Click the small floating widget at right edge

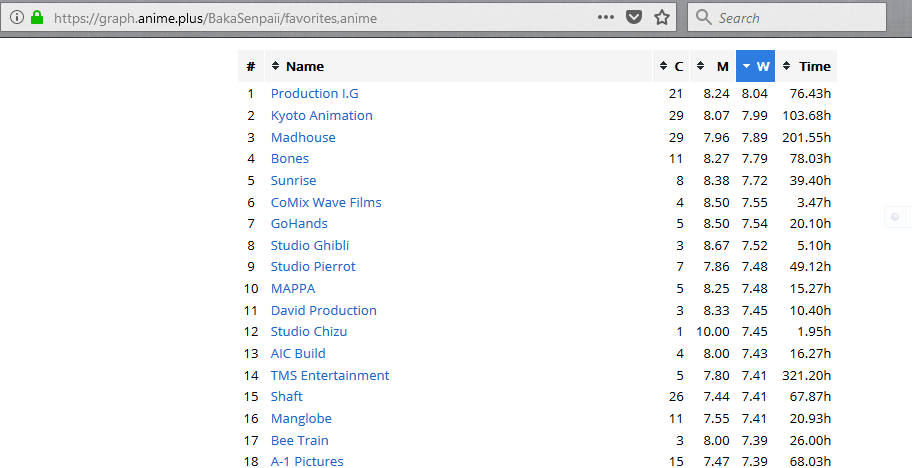pyautogui.click(x=896, y=217)
